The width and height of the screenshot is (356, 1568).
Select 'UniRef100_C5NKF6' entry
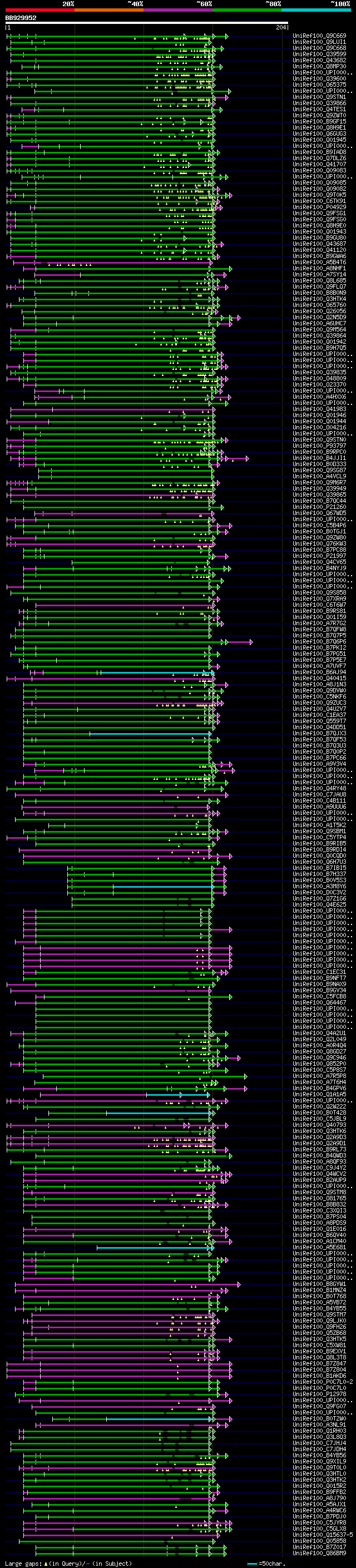319,696
